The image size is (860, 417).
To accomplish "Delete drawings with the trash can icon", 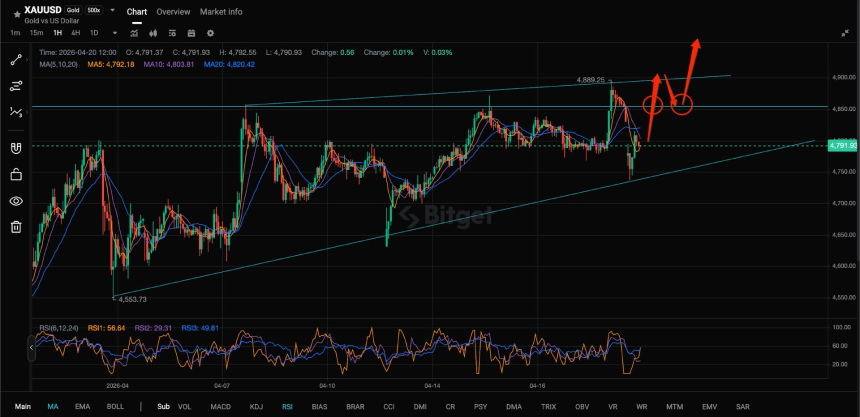I will tap(16, 227).
